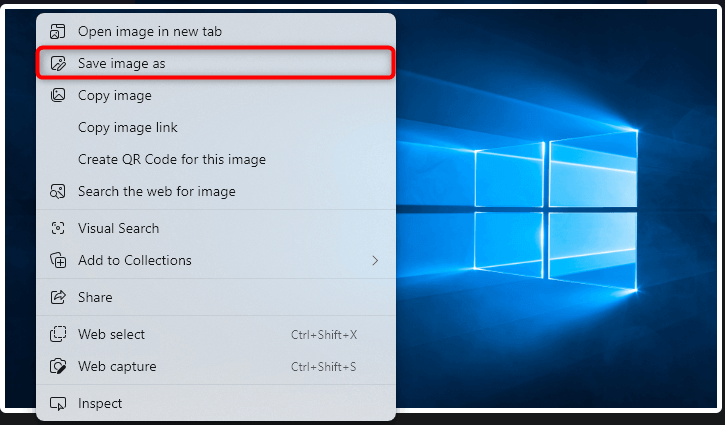Select the Share menu entry
Screen dimensions: 725x425
point(216,297)
